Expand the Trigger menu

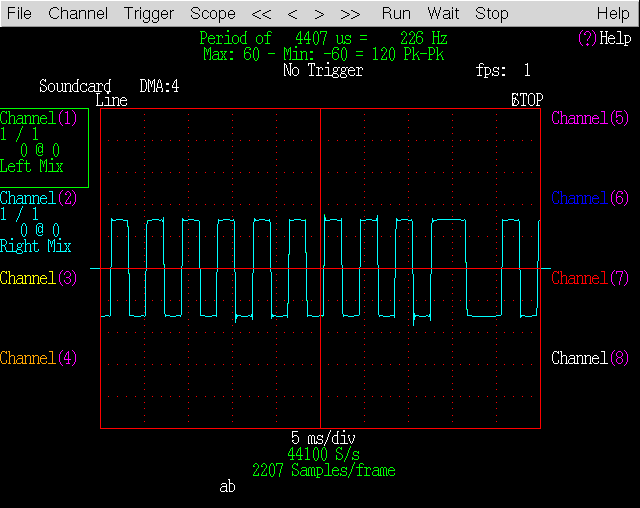(149, 14)
